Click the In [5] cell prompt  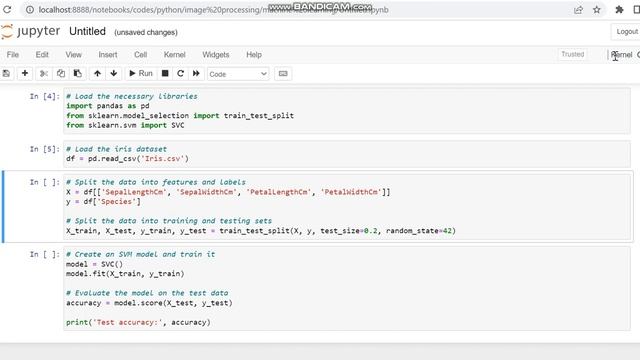tap(44, 149)
